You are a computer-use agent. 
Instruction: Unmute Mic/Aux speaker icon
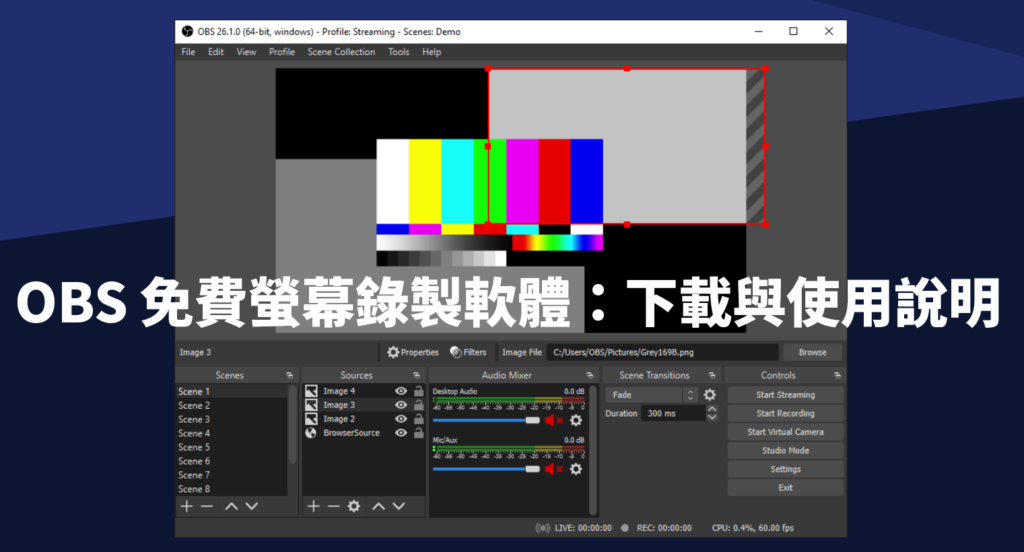553,469
